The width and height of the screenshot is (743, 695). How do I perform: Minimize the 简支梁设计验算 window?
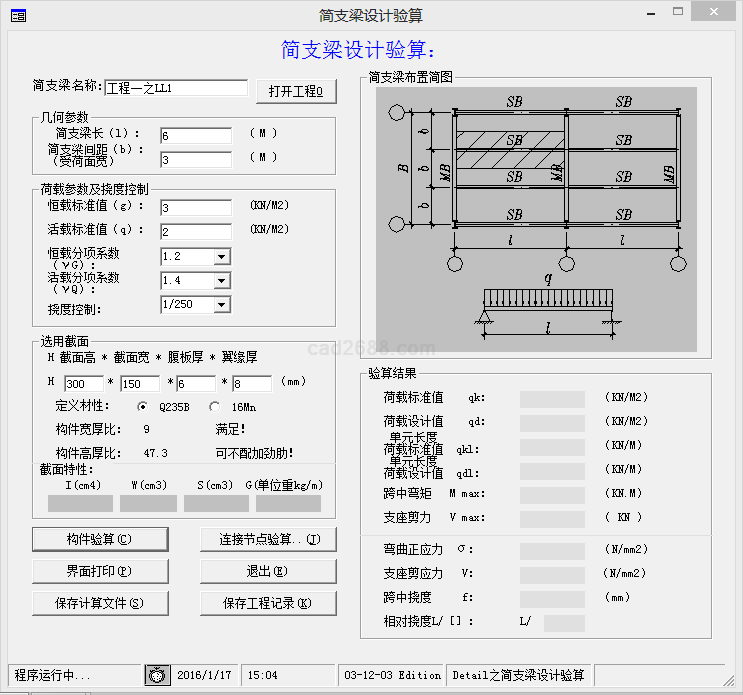pyautogui.click(x=652, y=12)
